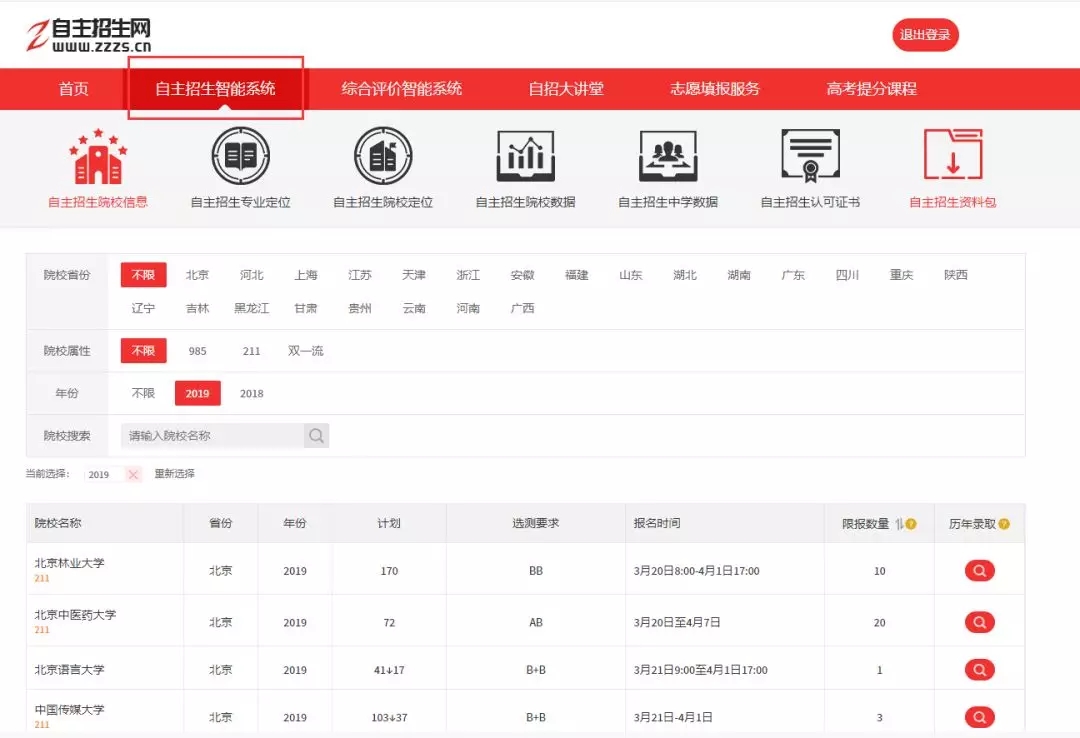The image size is (1080, 738).
Task: Click the 重新选择 reset link
Action: pyautogui.click(x=174, y=474)
